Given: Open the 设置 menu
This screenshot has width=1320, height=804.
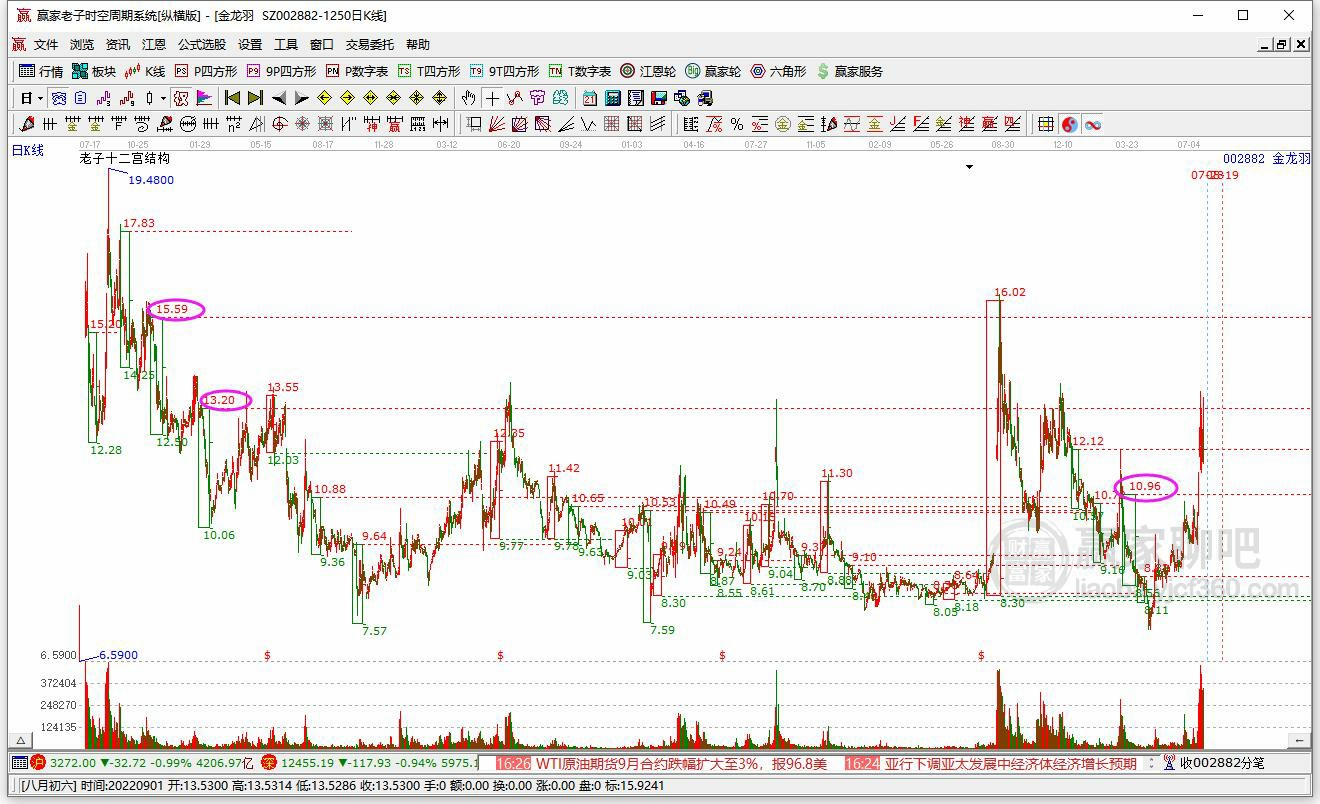Looking at the screenshot, I should [250, 45].
